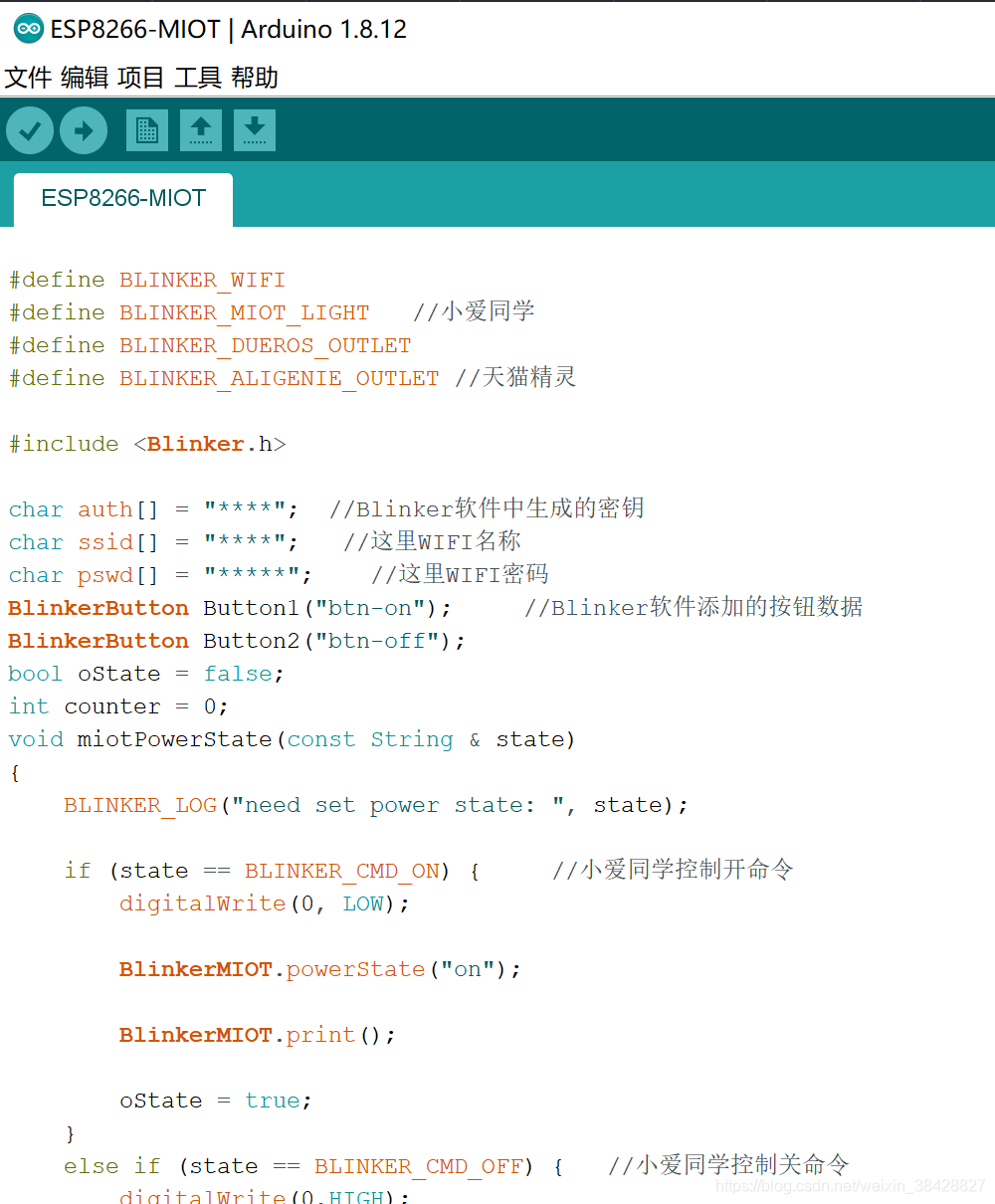This screenshot has height=1204, width=995.
Task: Create a new sketch with the page icon
Action: 147,130
